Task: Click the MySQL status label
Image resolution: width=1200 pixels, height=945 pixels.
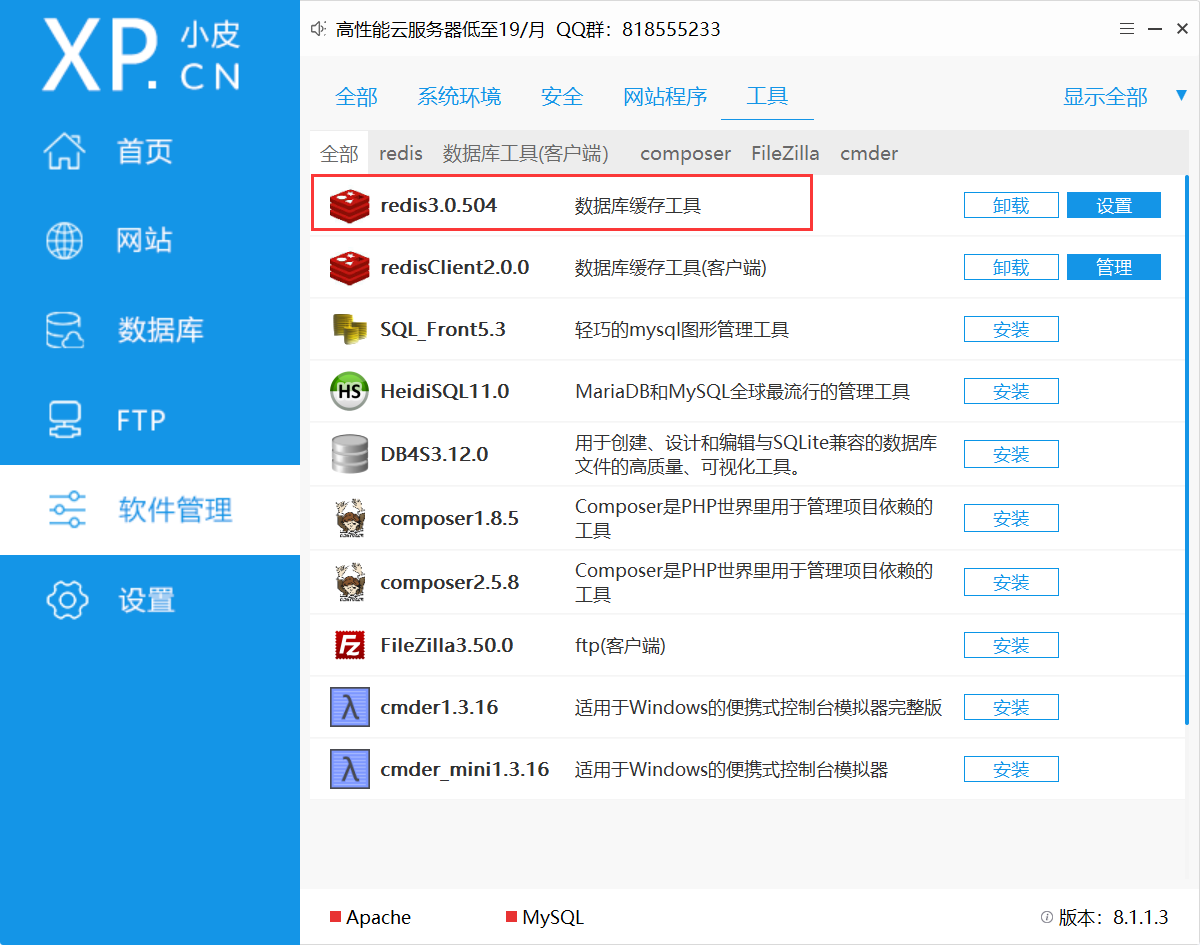Action: tap(553, 917)
